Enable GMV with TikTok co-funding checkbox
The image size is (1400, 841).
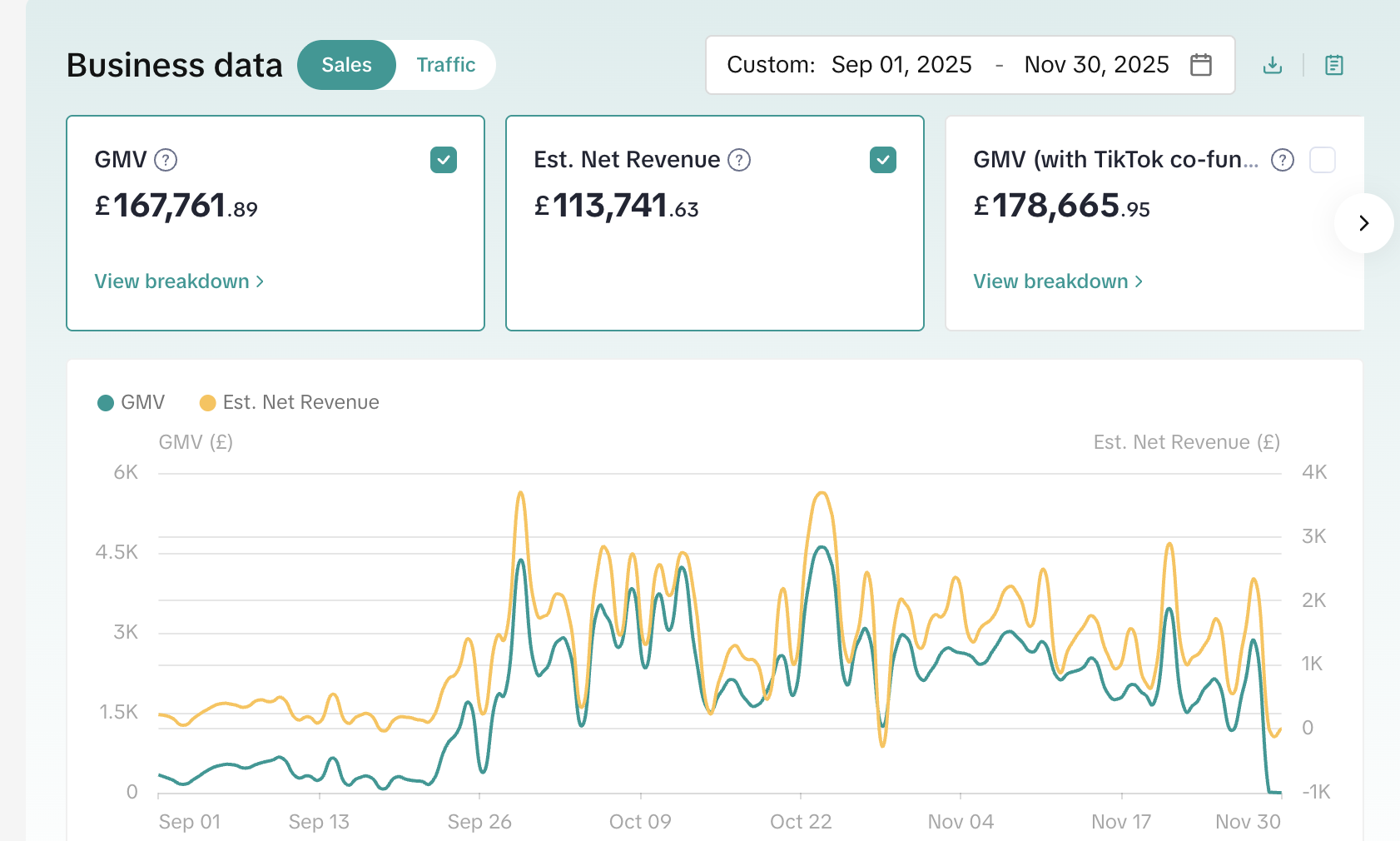point(1322,160)
